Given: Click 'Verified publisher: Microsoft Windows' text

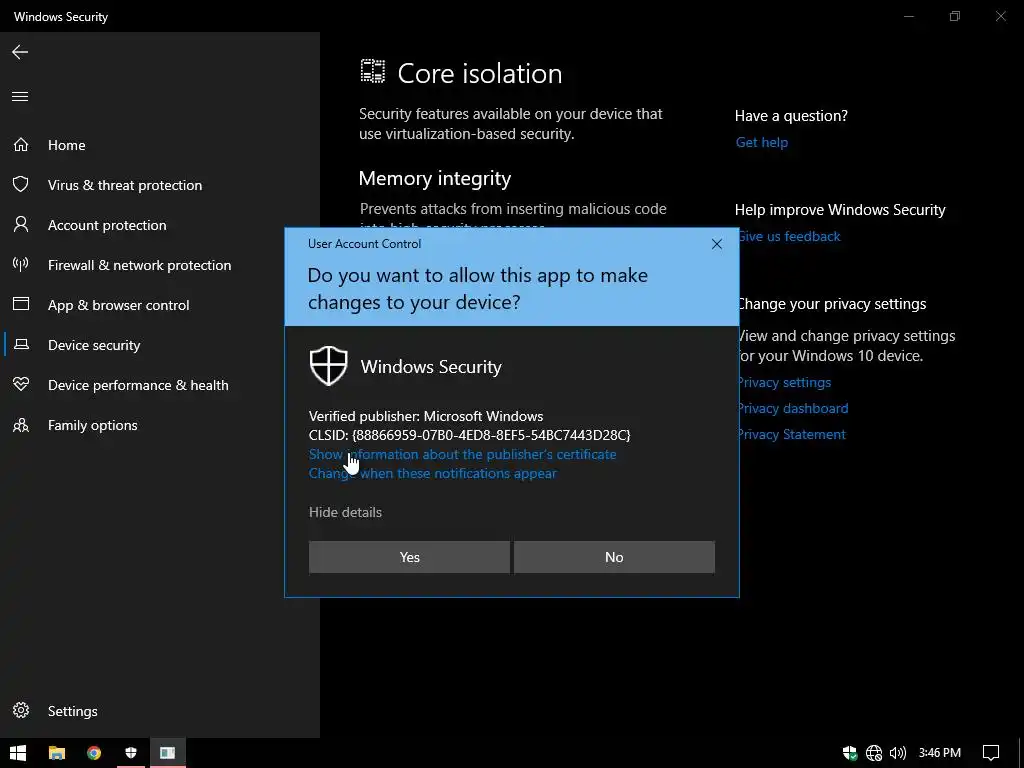Looking at the screenshot, I should (x=426, y=416).
